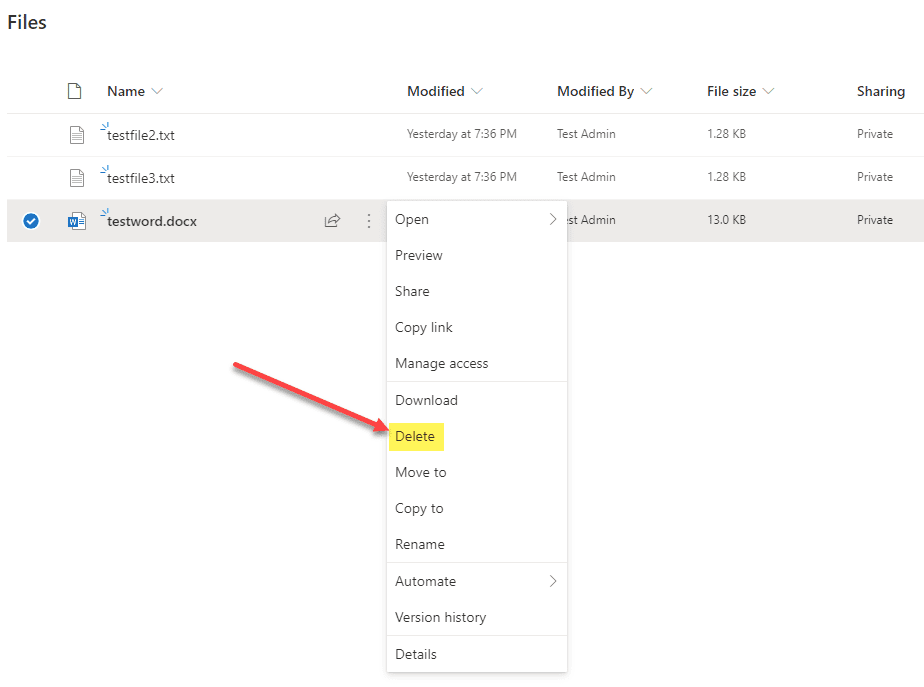The image size is (924, 687).
Task: Click the text file icon beside testfile3.txt
Action: pos(77,177)
